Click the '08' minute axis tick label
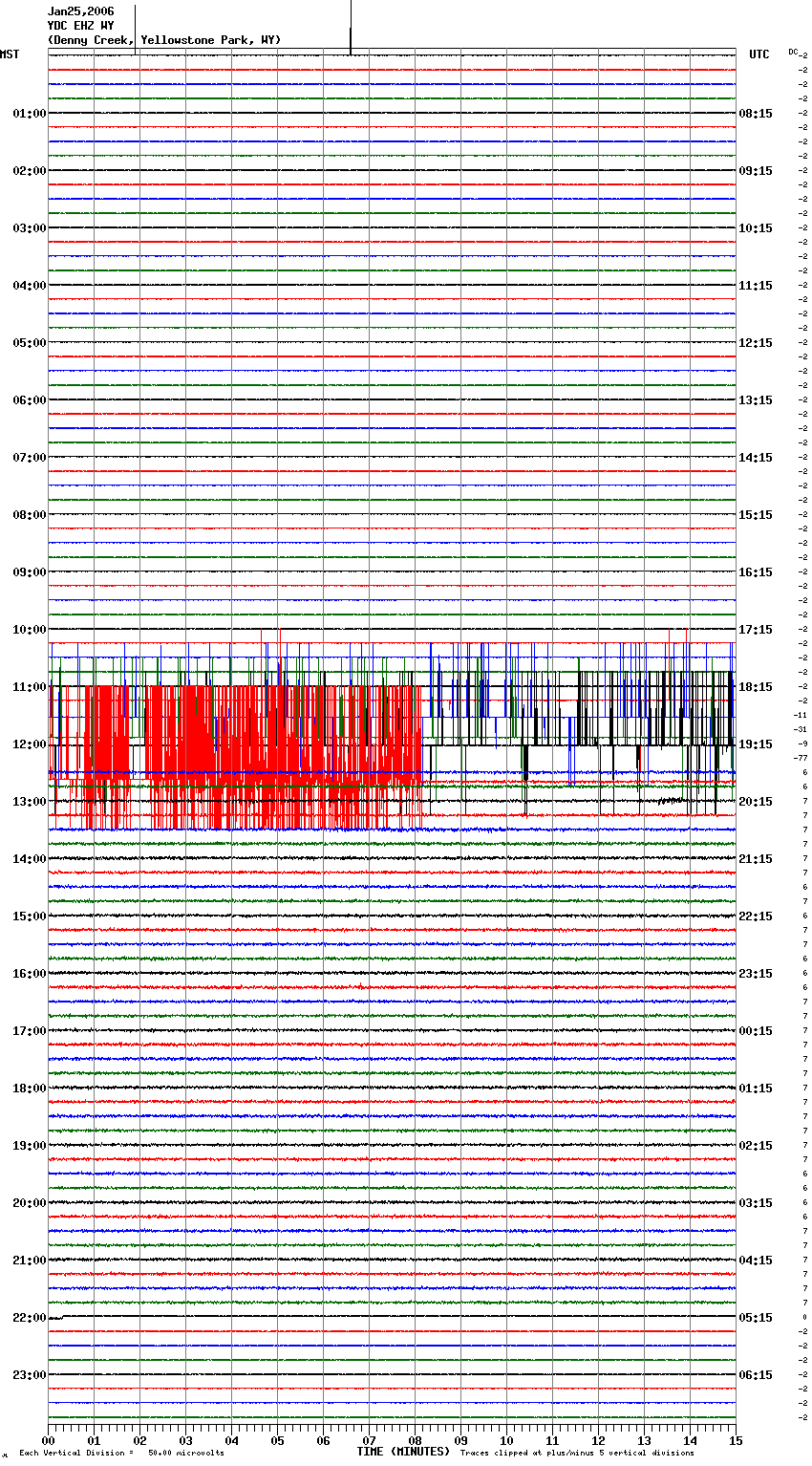Screen dimensions: 812x1466 click(x=415, y=1440)
